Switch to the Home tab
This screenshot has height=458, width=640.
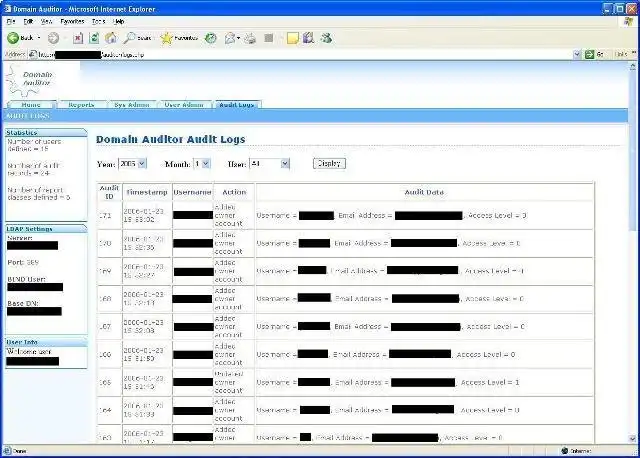coord(31,105)
